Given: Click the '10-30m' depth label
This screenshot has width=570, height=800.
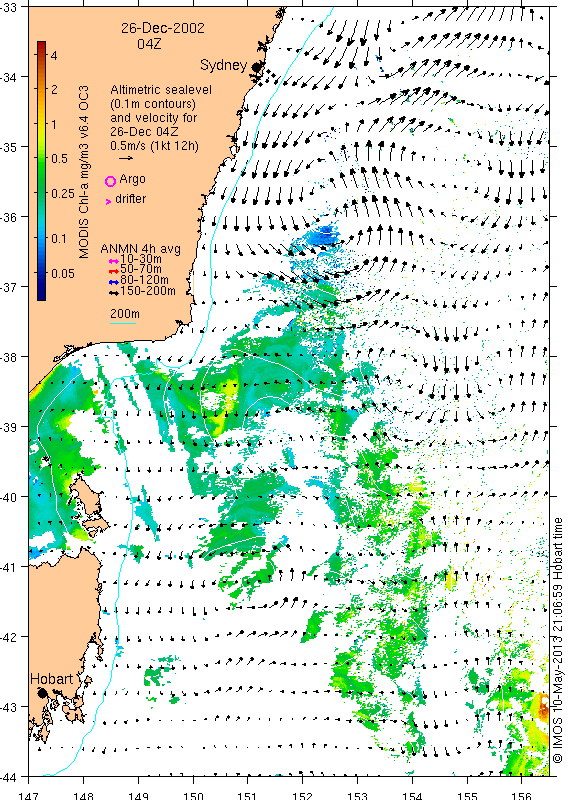Looking at the screenshot, I should pyautogui.click(x=141, y=259).
